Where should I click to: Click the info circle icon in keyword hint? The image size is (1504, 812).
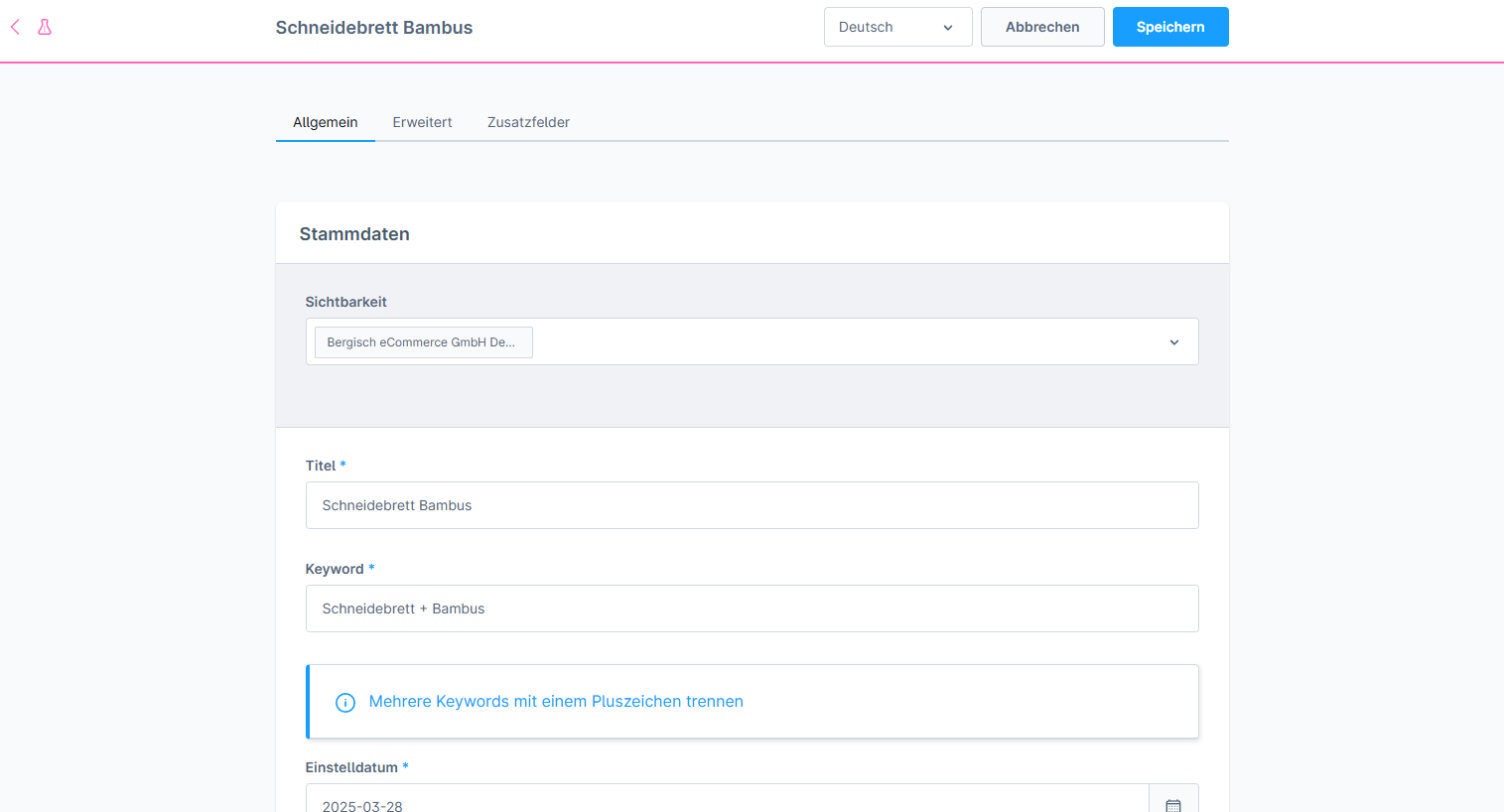coord(344,702)
